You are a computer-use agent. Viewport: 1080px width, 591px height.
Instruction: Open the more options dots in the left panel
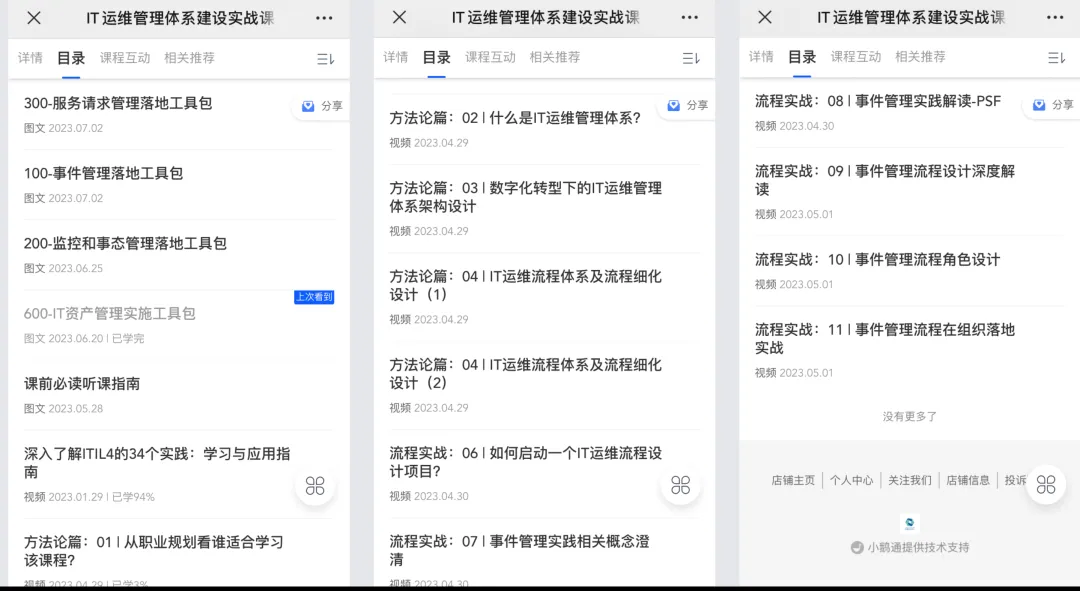click(x=324, y=18)
